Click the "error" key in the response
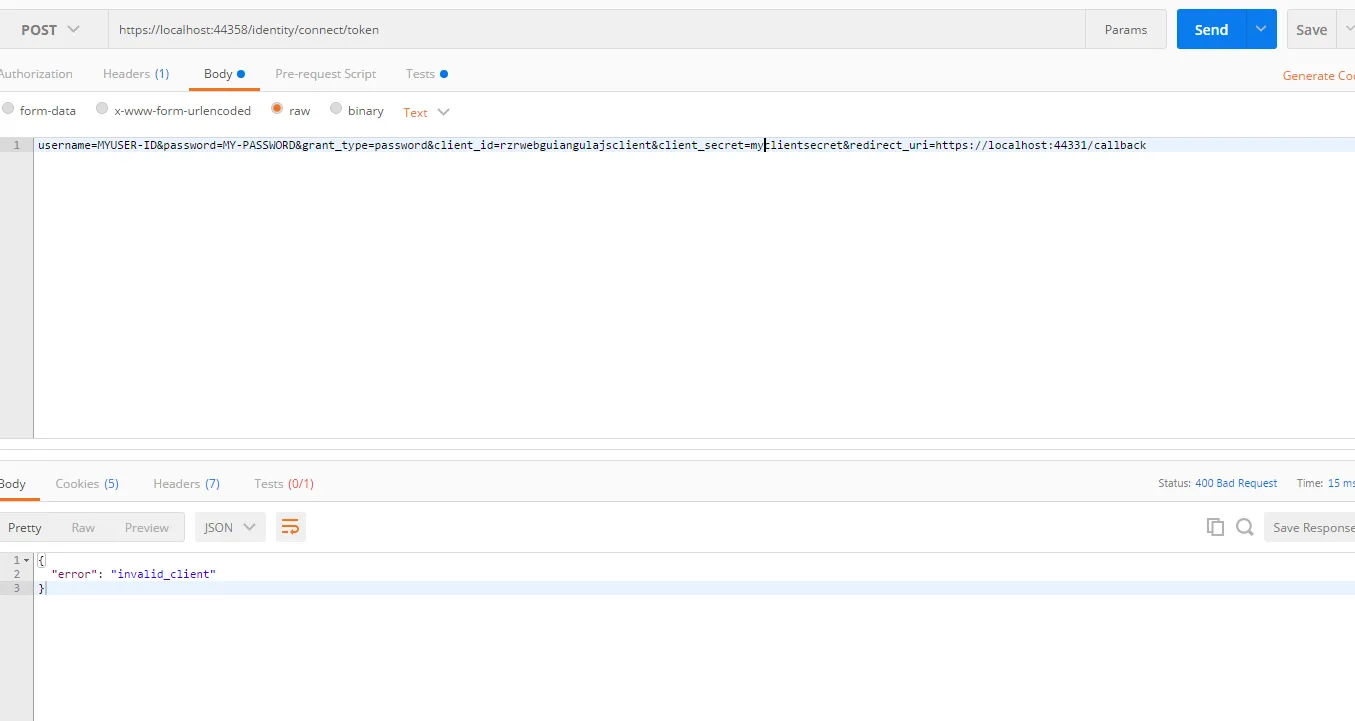The width and height of the screenshot is (1355, 721). (x=74, y=574)
